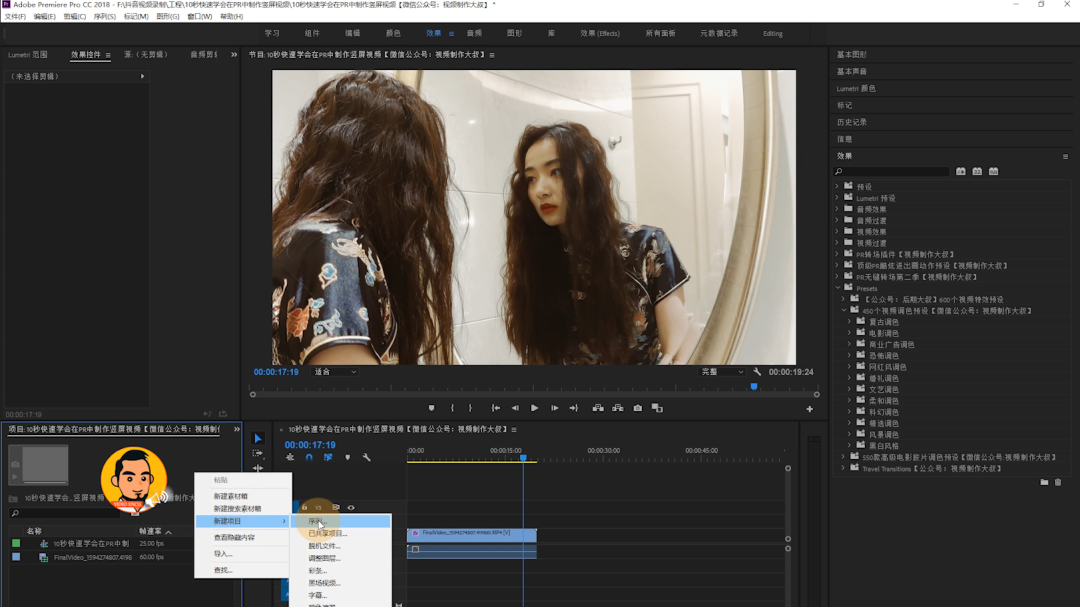Select the Selection arrow tool
The image size is (1080, 607).
coord(257,439)
